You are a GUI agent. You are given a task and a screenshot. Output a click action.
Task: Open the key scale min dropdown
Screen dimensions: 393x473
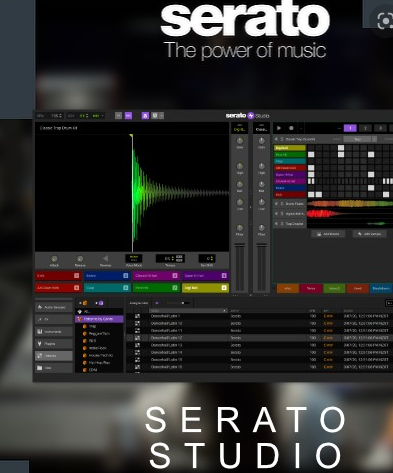click(98, 116)
